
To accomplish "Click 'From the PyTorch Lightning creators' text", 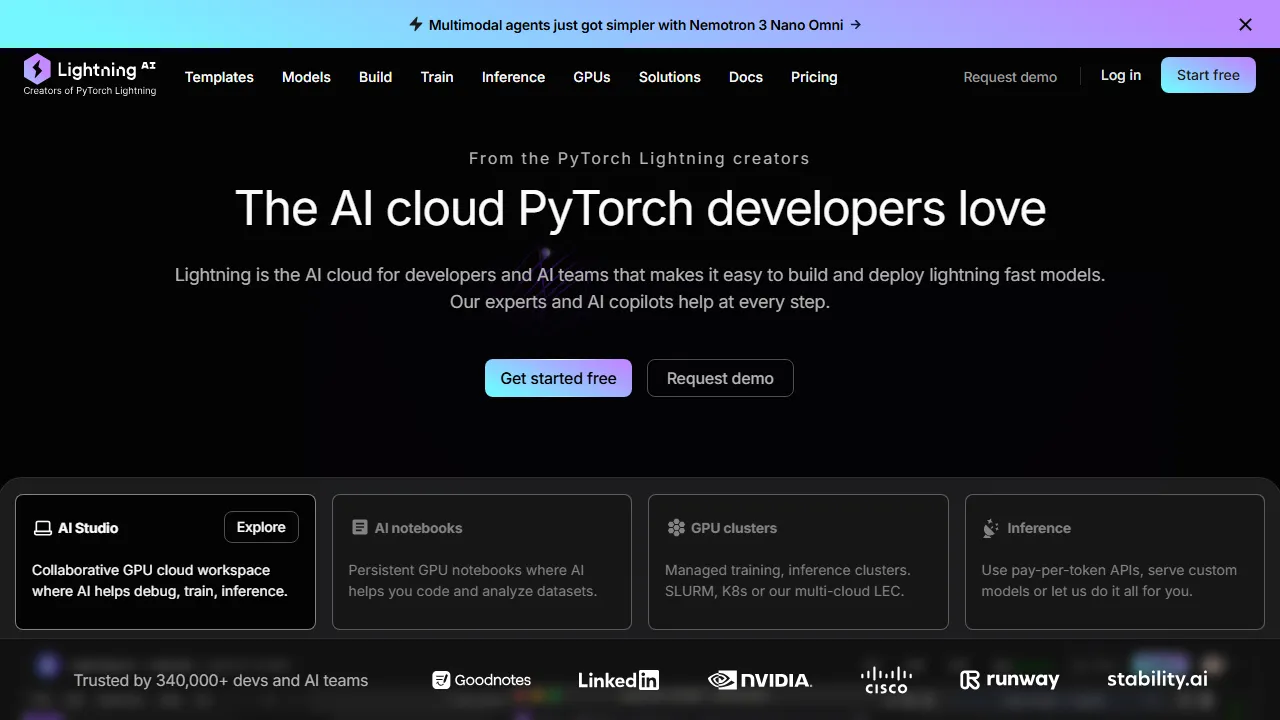I will [639, 158].
